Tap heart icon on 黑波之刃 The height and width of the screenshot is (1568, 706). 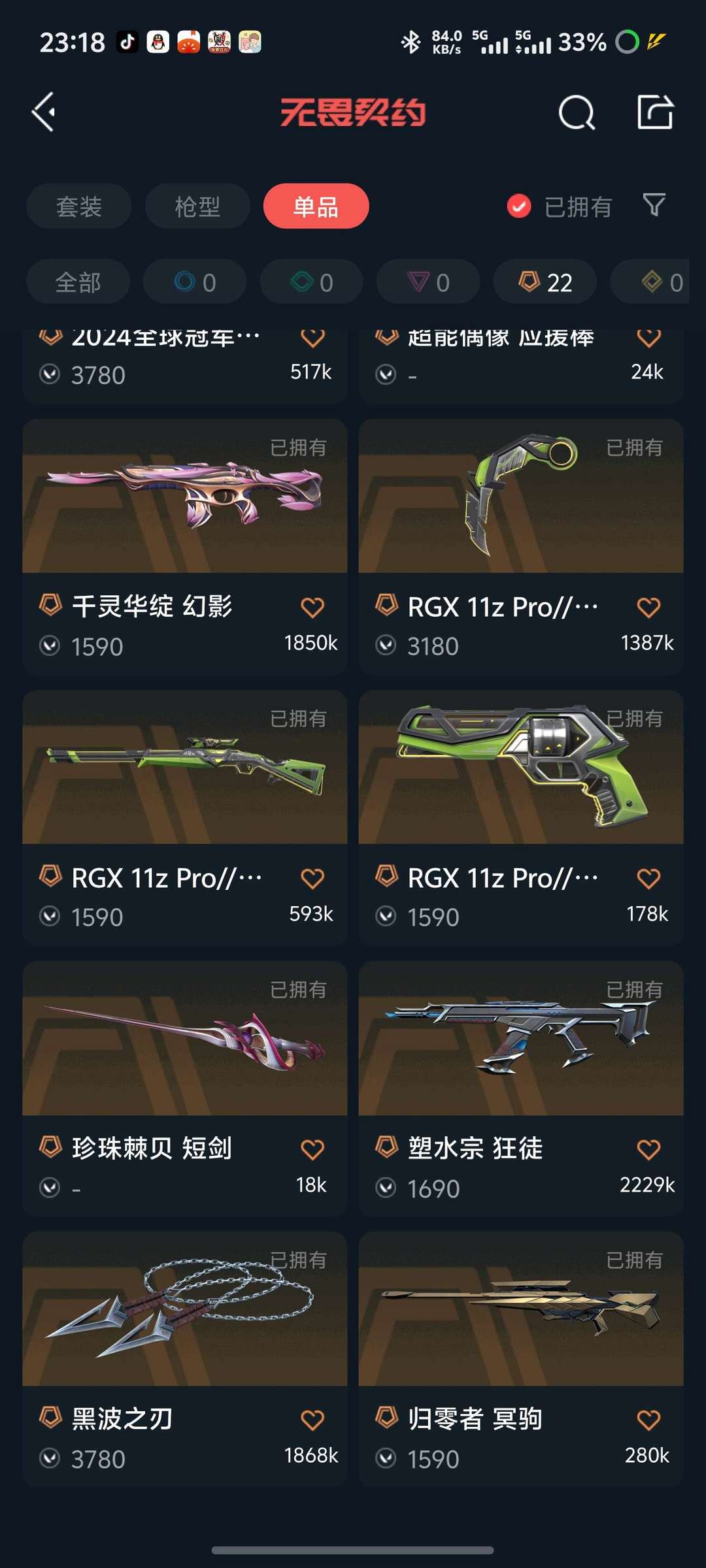[312, 1420]
